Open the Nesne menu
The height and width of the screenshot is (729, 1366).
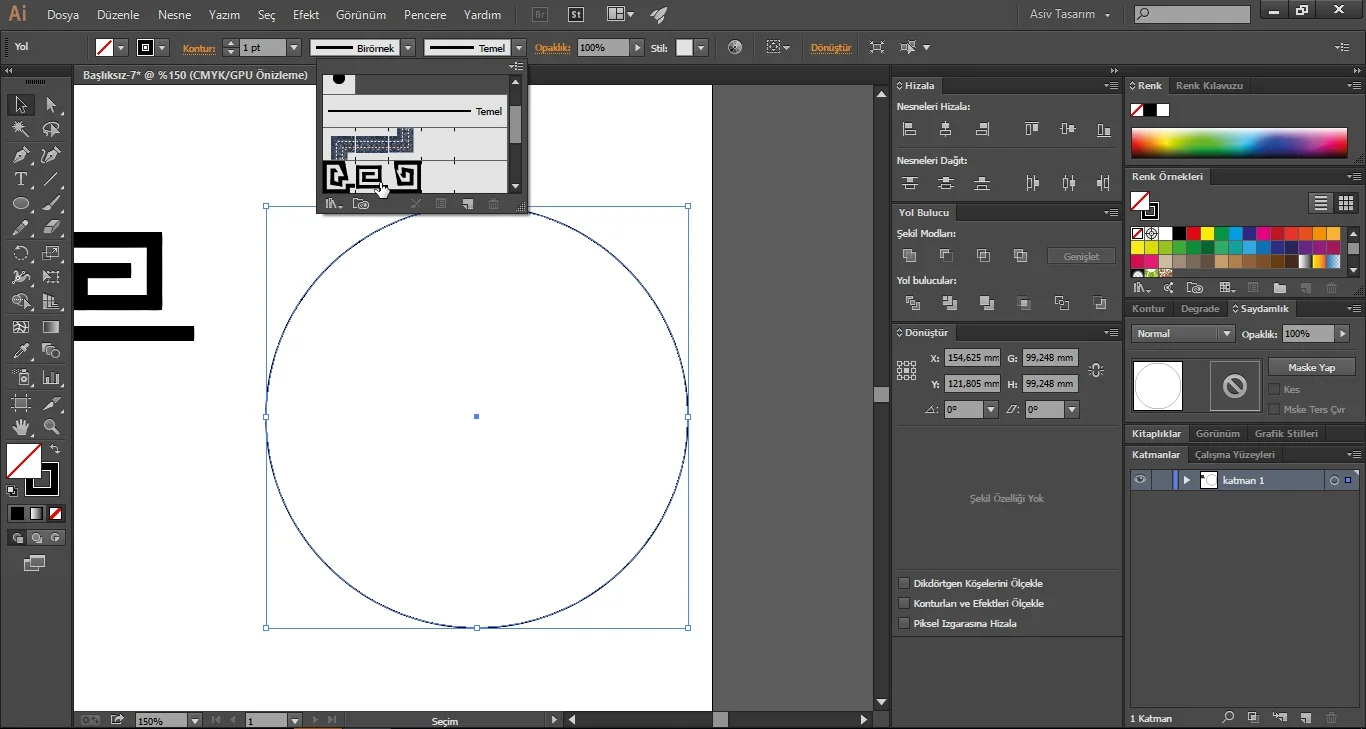[x=174, y=15]
